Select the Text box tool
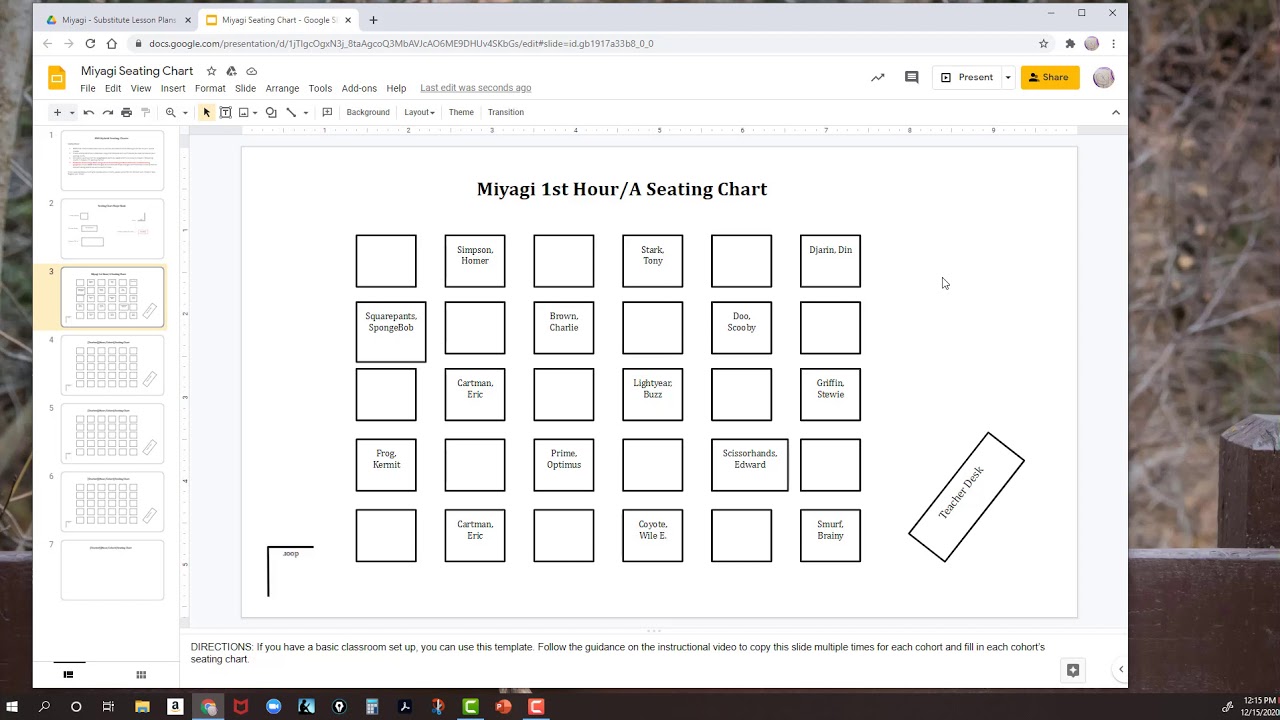Image resolution: width=1280 pixels, height=720 pixels. [x=226, y=112]
